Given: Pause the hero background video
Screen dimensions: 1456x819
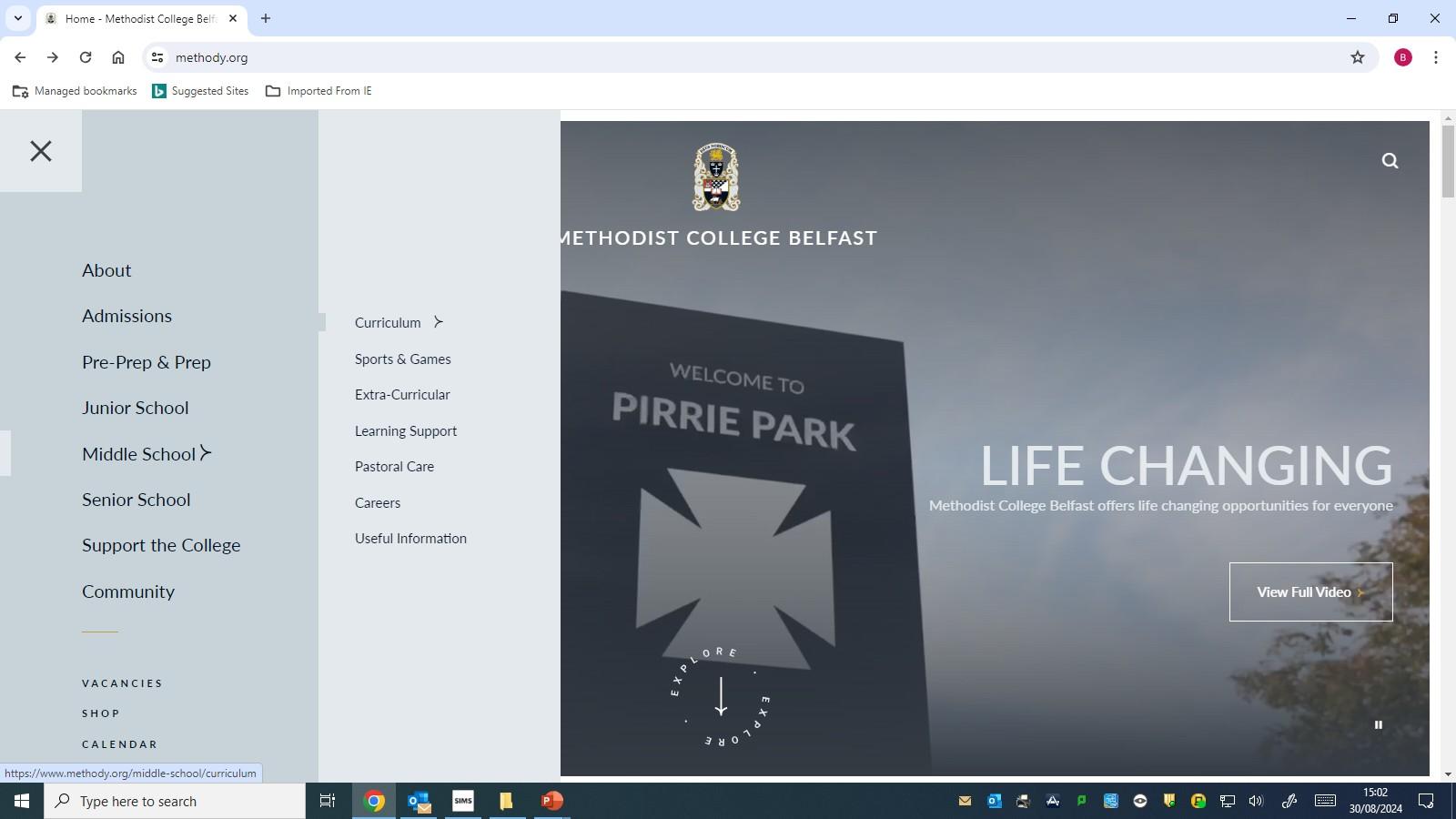Looking at the screenshot, I should [x=1378, y=725].
